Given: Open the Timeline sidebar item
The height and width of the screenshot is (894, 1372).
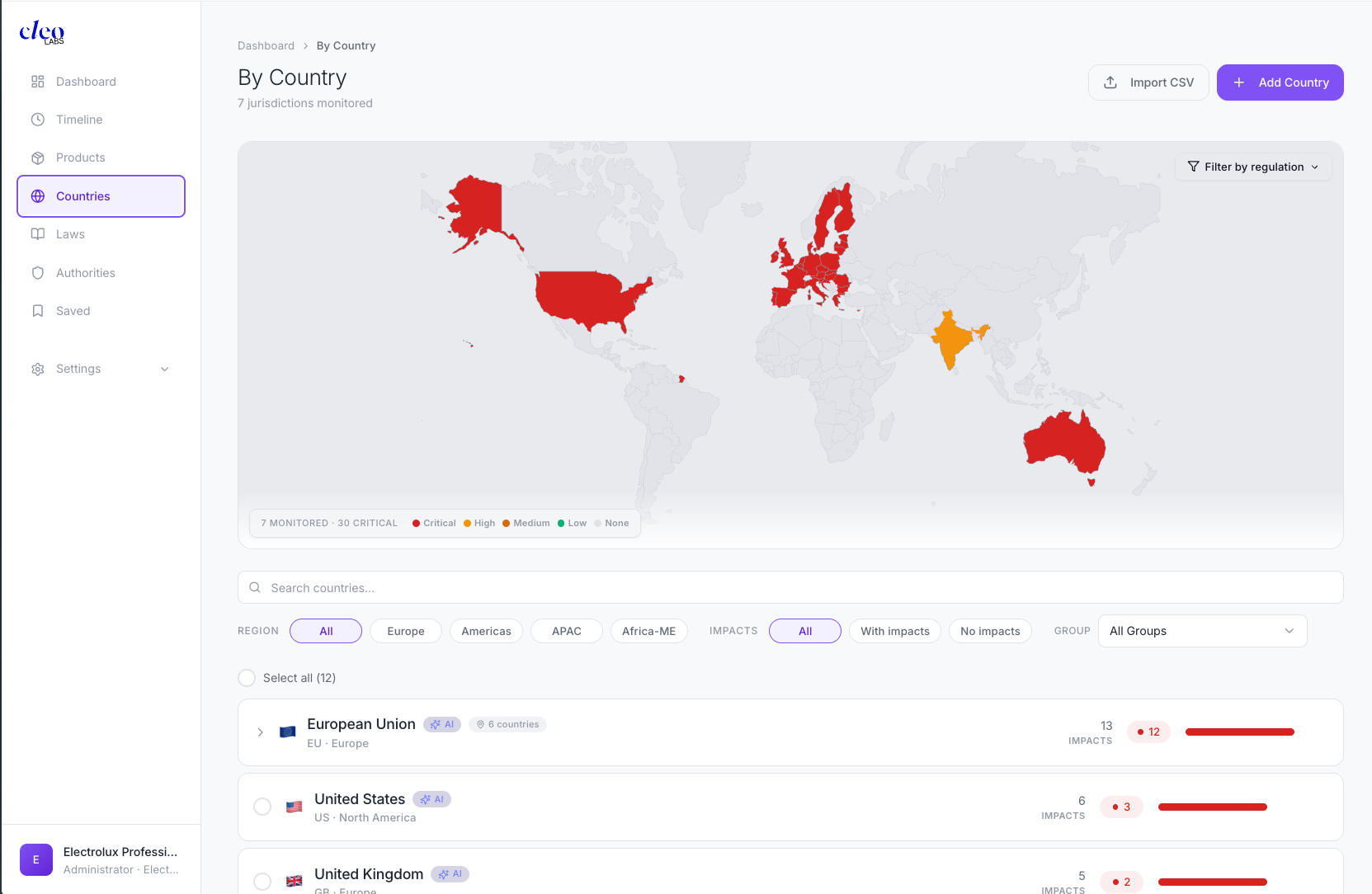Looking at the screenshot, I should coord(101,120).
